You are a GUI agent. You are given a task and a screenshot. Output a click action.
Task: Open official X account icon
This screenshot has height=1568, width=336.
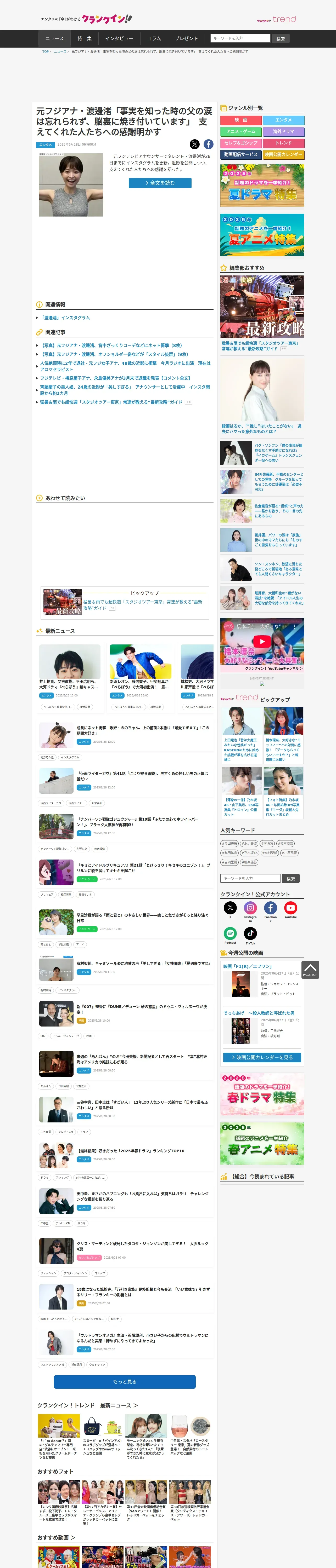tap(231, 908)
